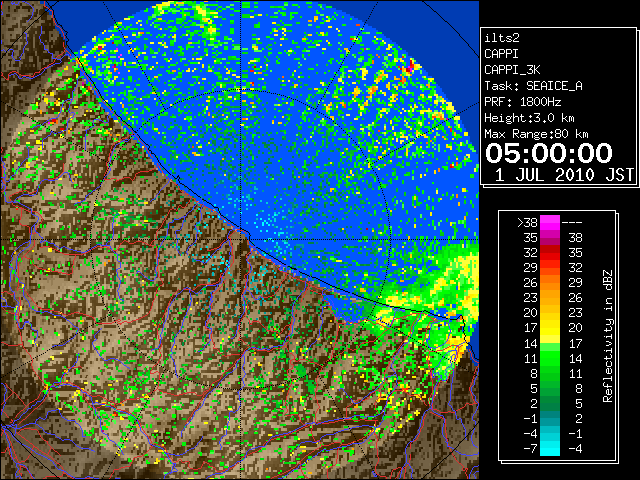Click the '1 JUL 2010 JST' date

[x=564, y=175]
